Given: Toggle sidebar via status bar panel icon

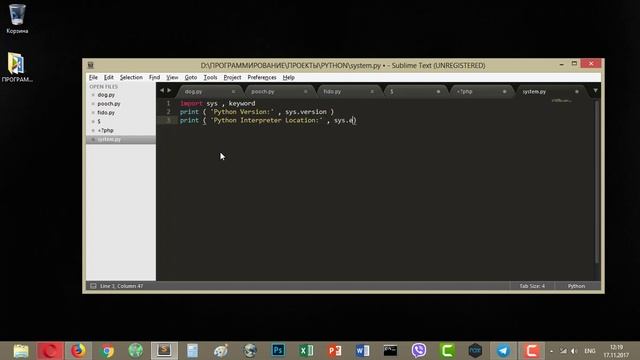Looking at the screenshot, I should point(93,286).
